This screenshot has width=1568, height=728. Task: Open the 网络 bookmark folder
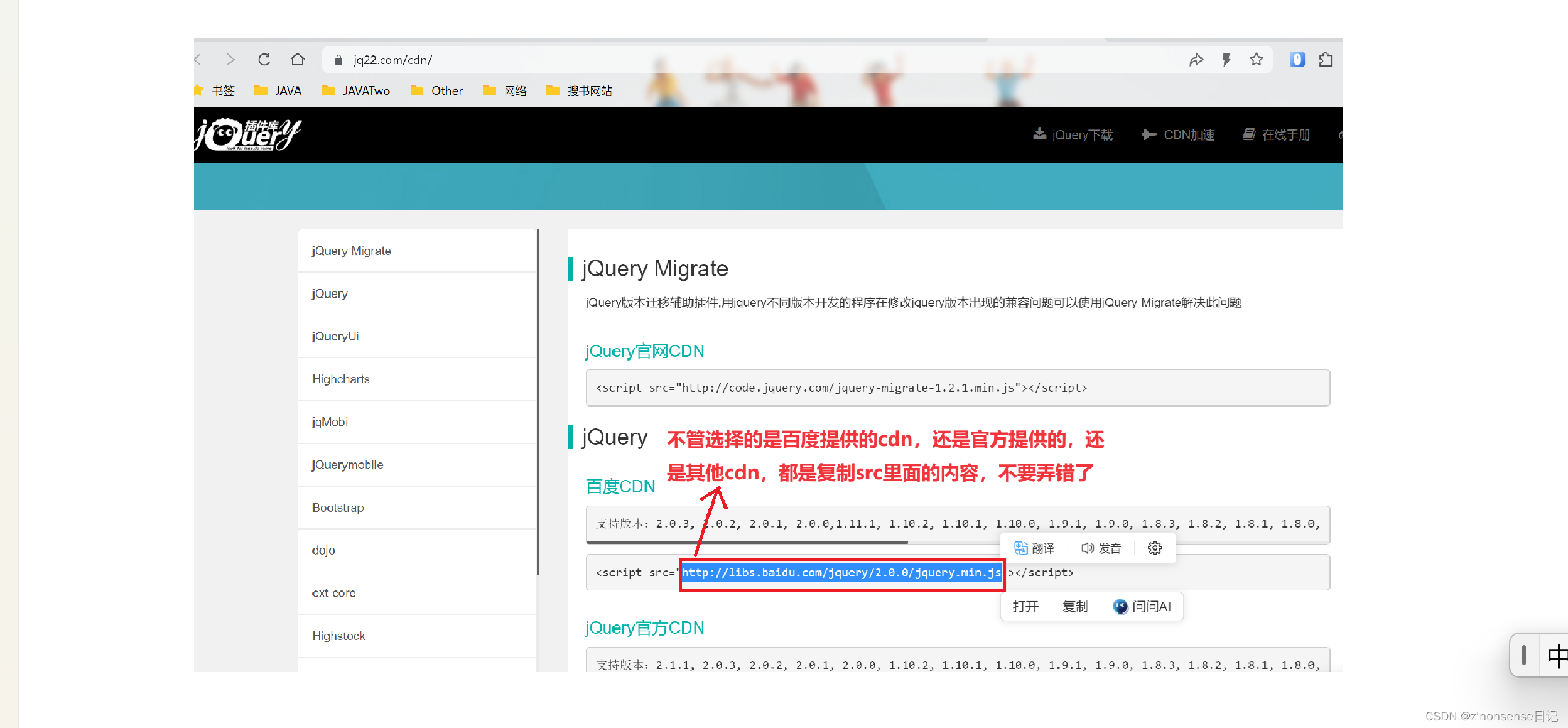[x=504, y=90]
